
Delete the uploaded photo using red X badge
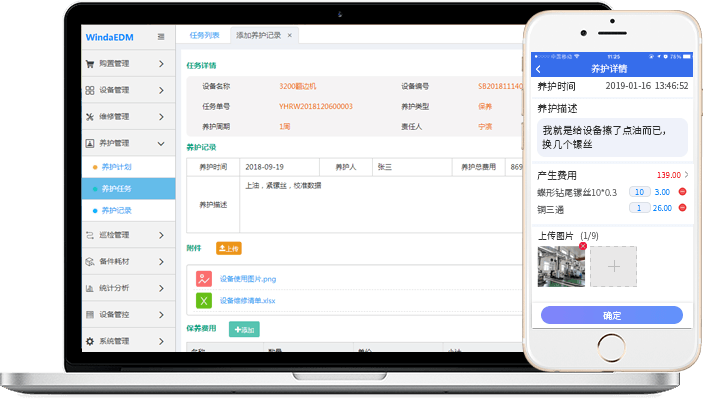pos(583,246)
